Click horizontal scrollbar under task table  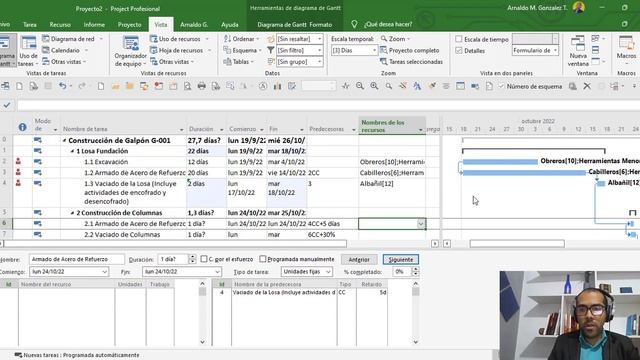[x=175, y=244]
